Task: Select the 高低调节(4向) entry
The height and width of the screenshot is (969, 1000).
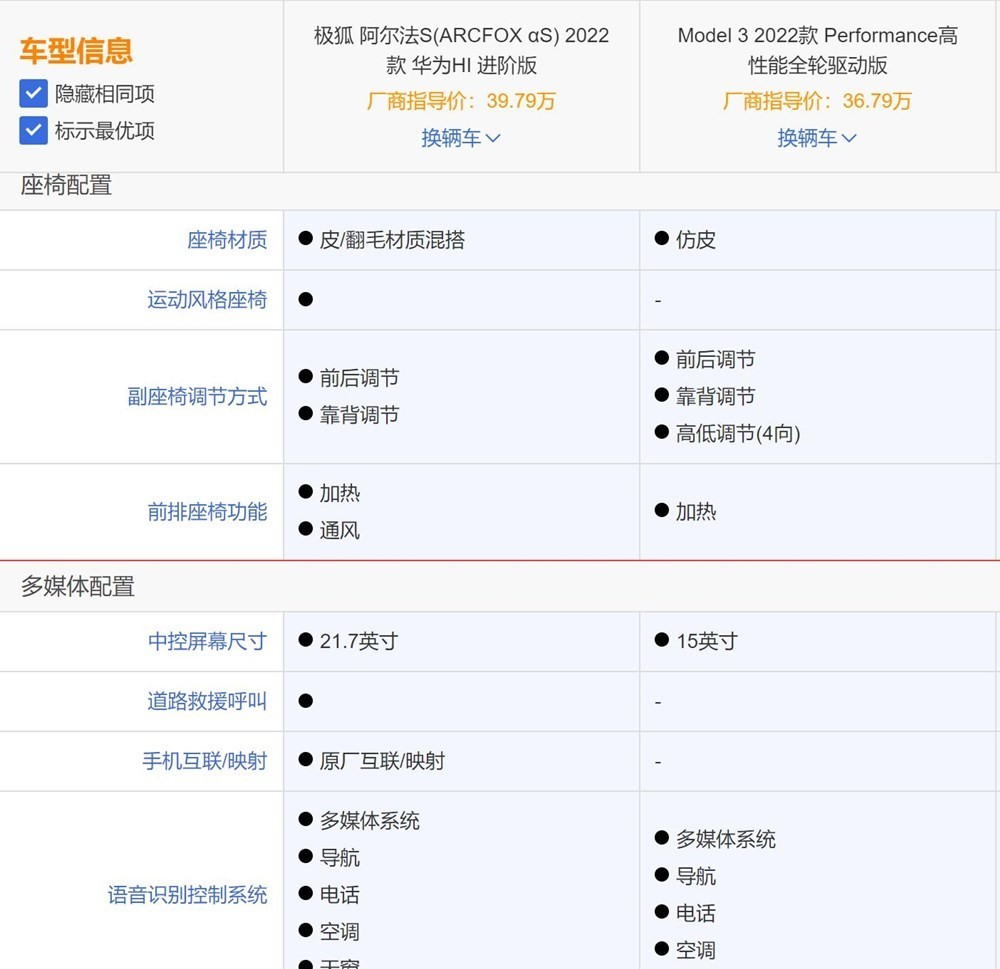Action: point(728,434)
